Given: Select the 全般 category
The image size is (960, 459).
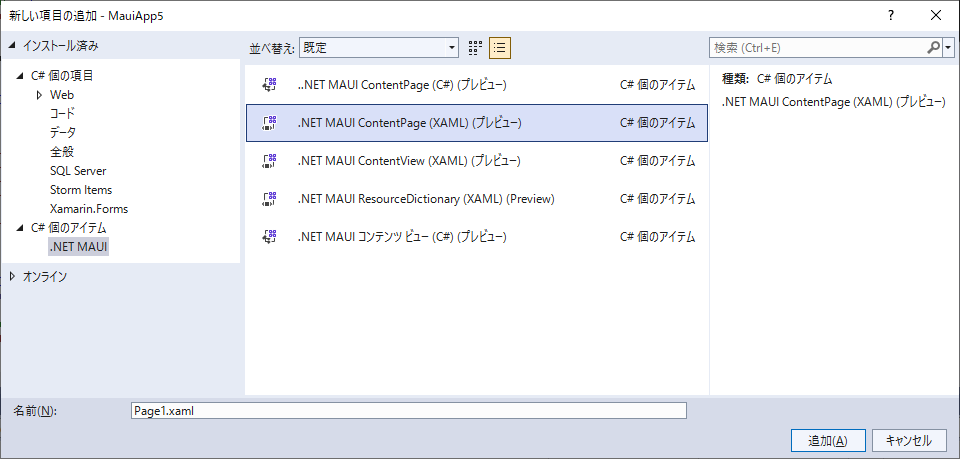Looking at the screenshot, I should [x=62, y=152].
